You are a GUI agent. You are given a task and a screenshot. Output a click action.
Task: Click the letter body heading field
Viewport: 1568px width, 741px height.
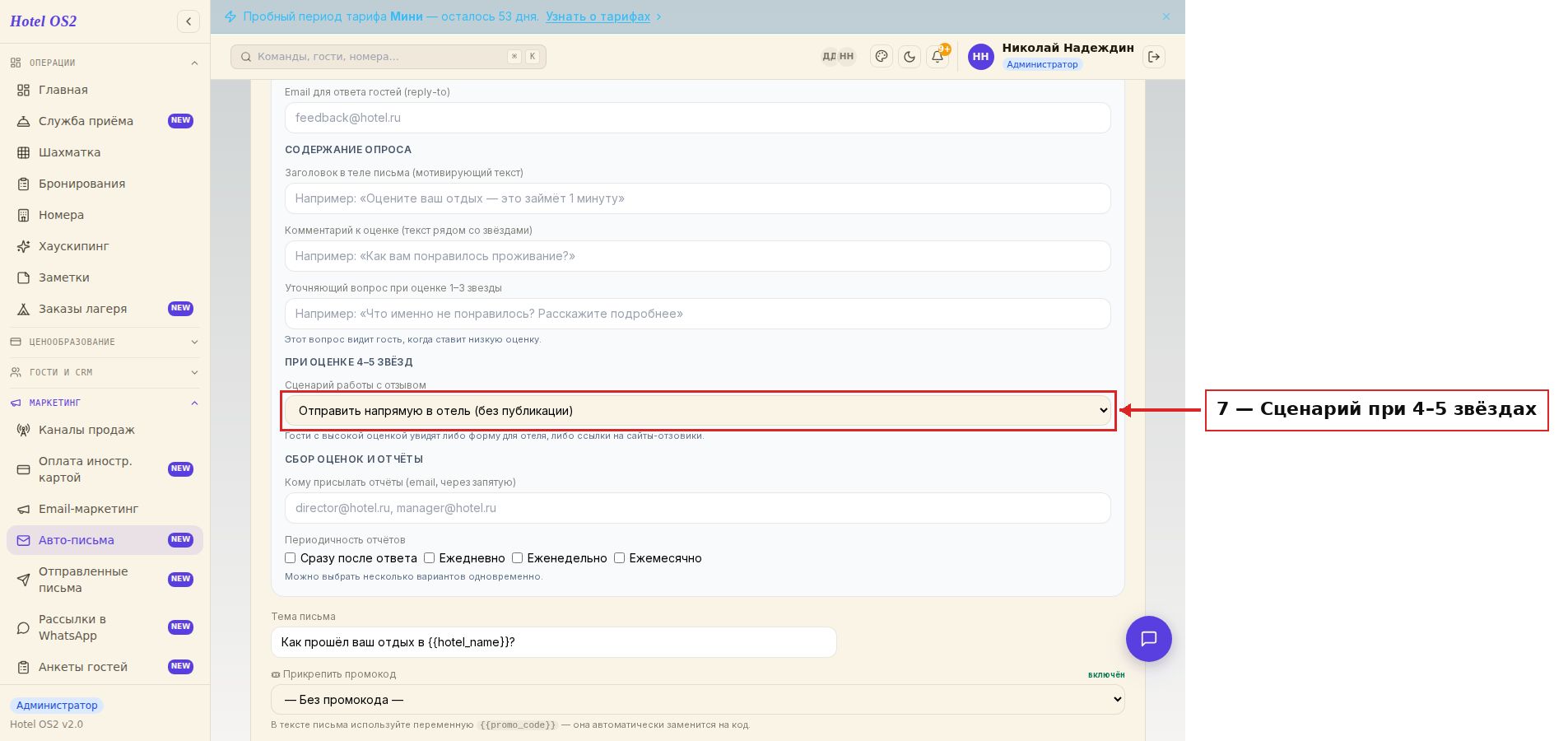tap(698, 198)
